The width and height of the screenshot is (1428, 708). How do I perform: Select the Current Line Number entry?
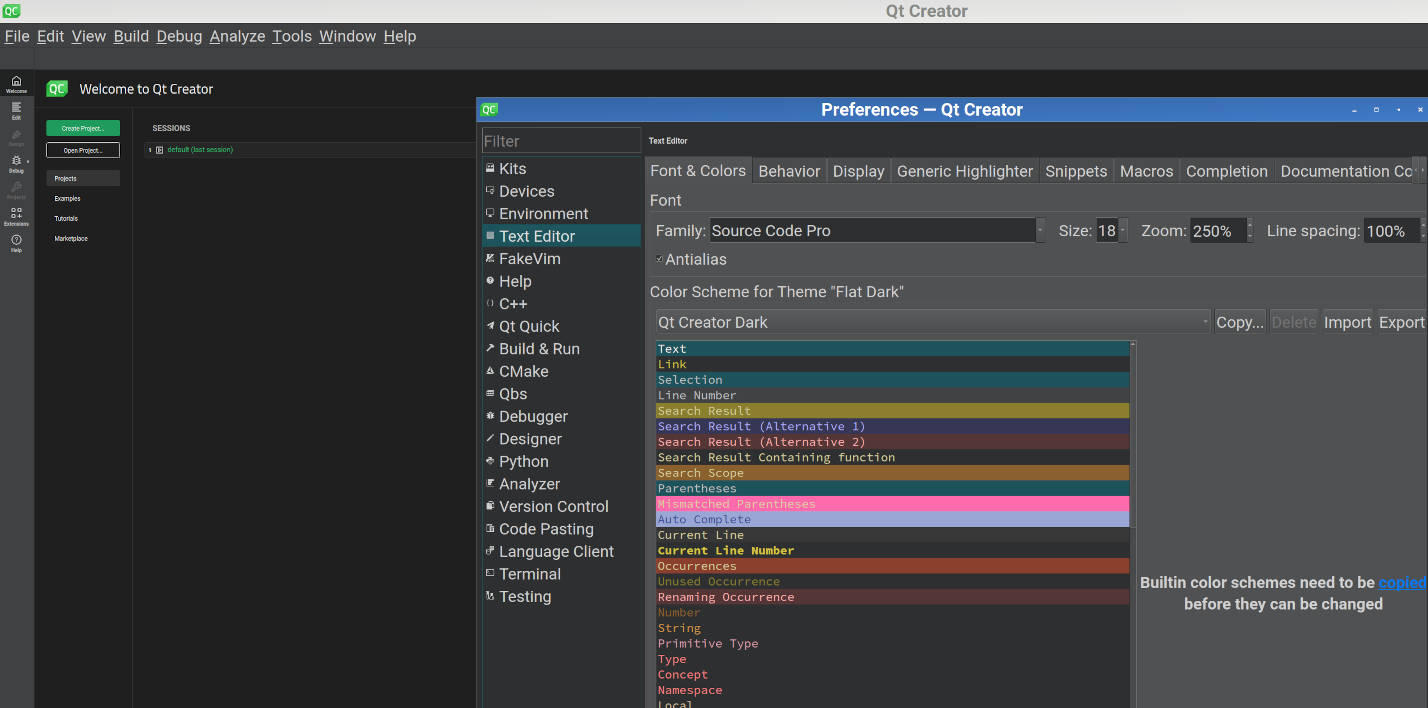(892, 550)
